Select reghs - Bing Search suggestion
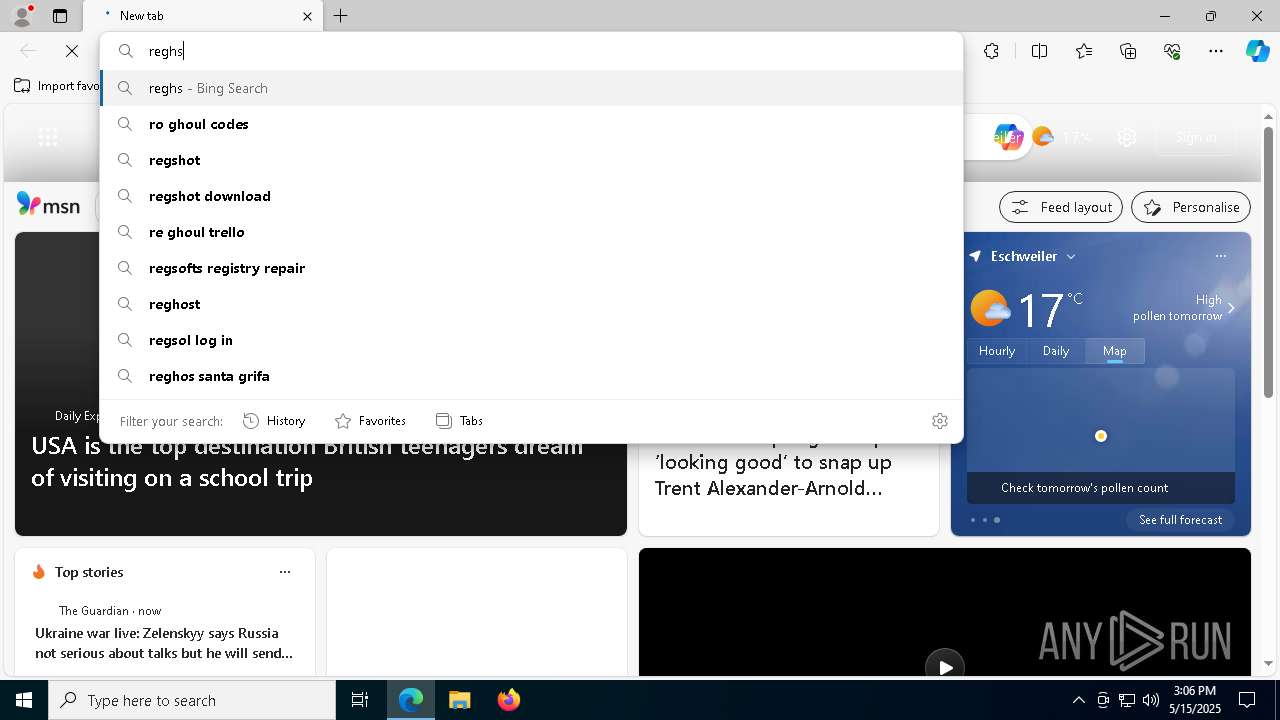1280x720 pixels. coord(531,88)
